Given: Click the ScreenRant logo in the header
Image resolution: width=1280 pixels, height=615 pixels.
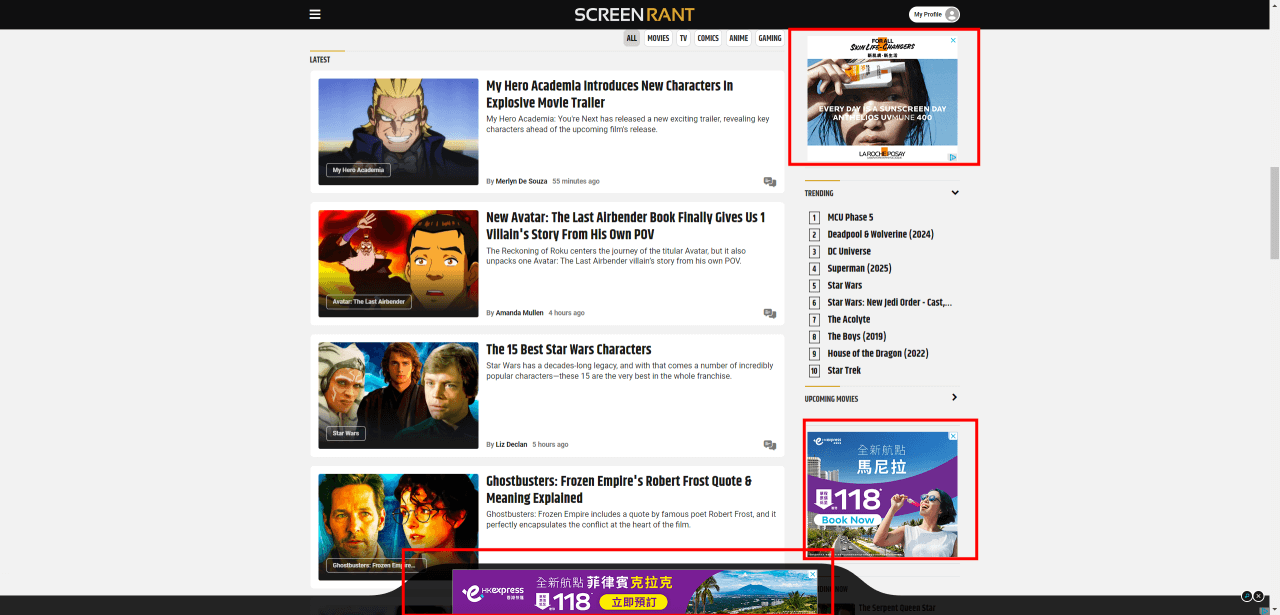Looking at the screenshot, I should (x=634, y=14).
